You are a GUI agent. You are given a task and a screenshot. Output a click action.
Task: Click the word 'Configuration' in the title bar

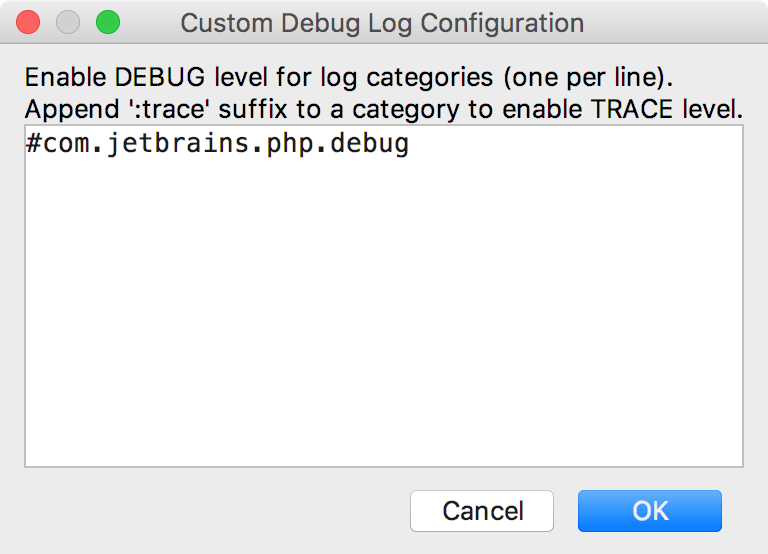pyautogui.click(x=502, y=24)
